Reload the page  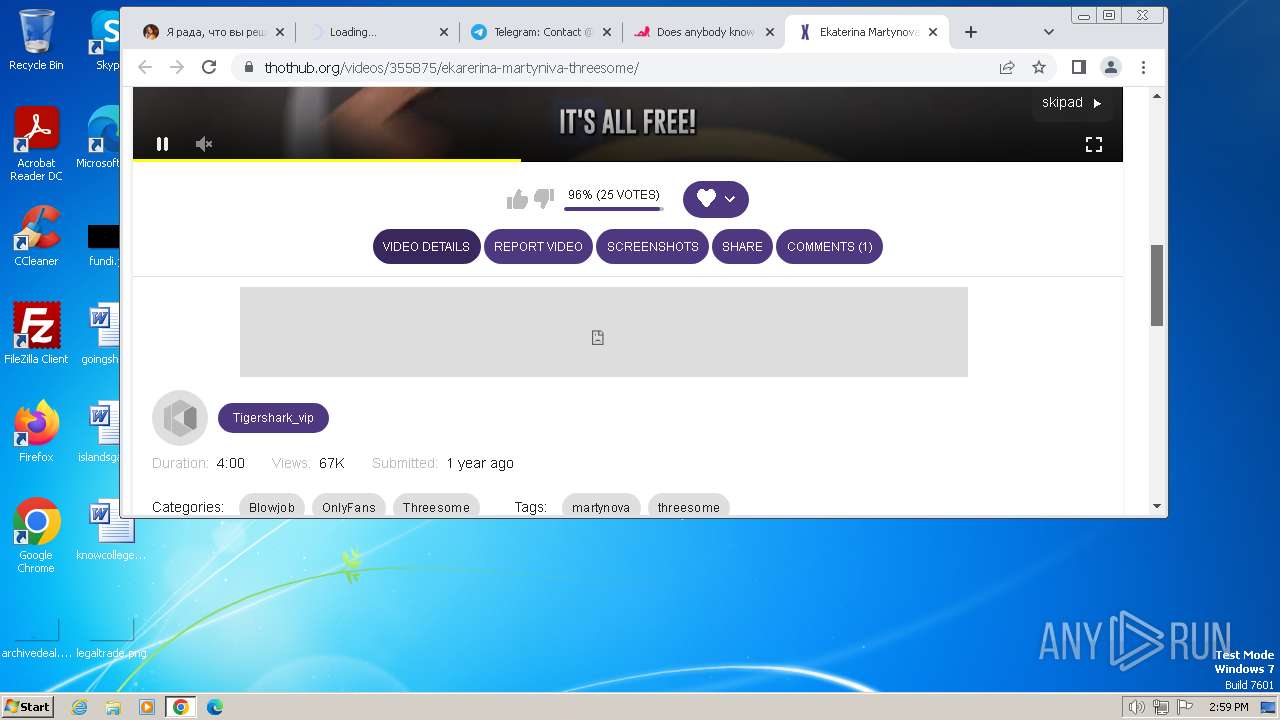coord(209,67)
